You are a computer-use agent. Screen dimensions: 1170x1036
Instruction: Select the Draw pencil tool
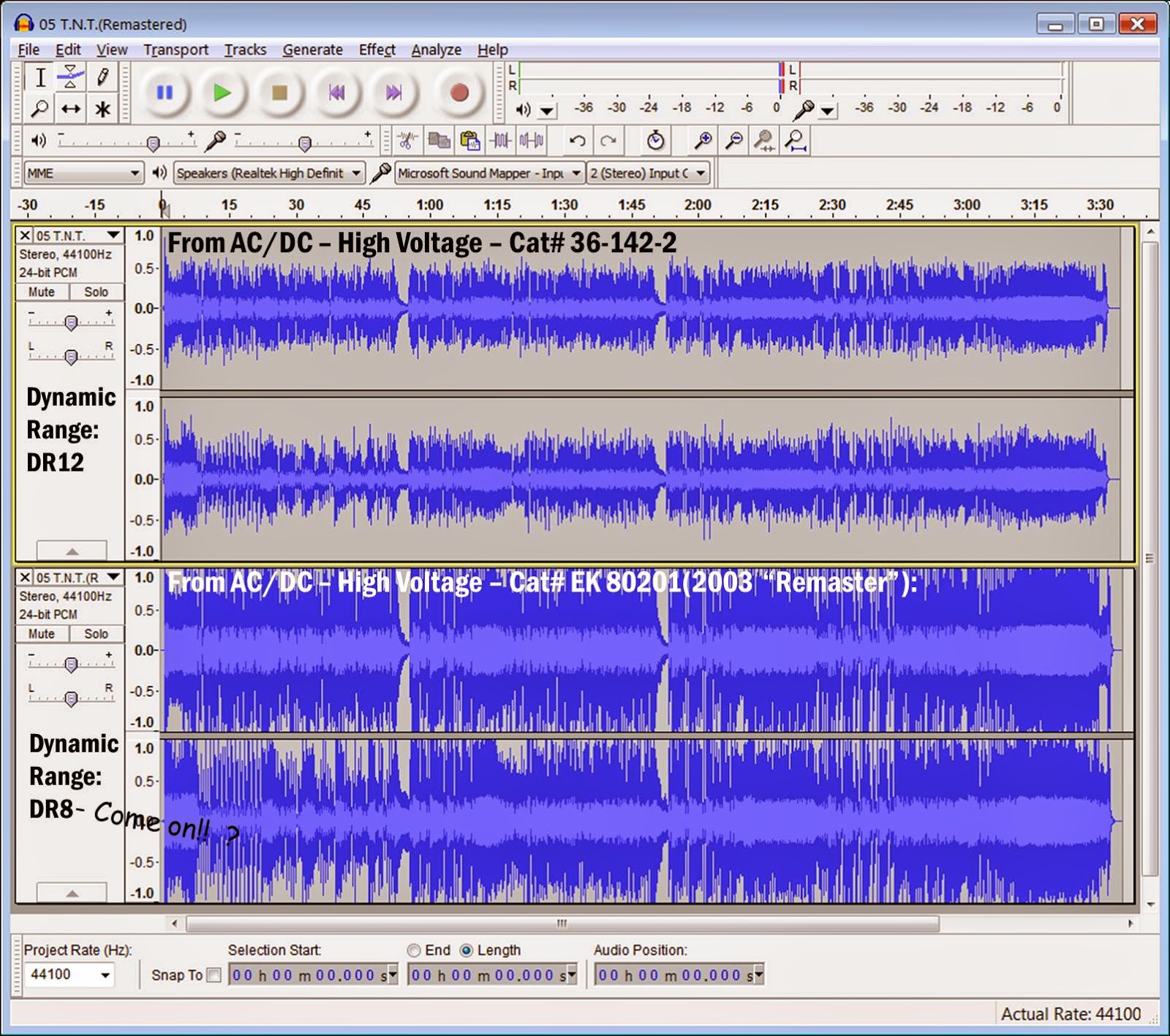(x=102, y=77)
